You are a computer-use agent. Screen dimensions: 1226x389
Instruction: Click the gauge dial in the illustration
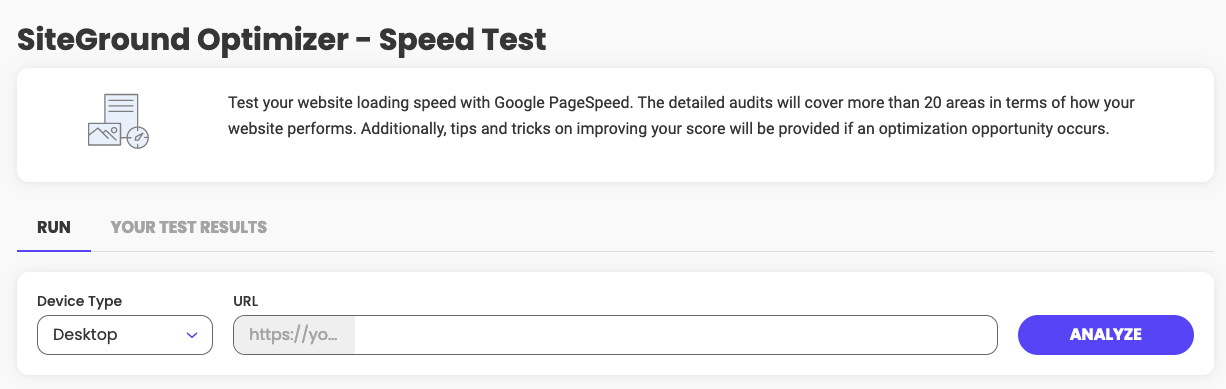[138, 138]
